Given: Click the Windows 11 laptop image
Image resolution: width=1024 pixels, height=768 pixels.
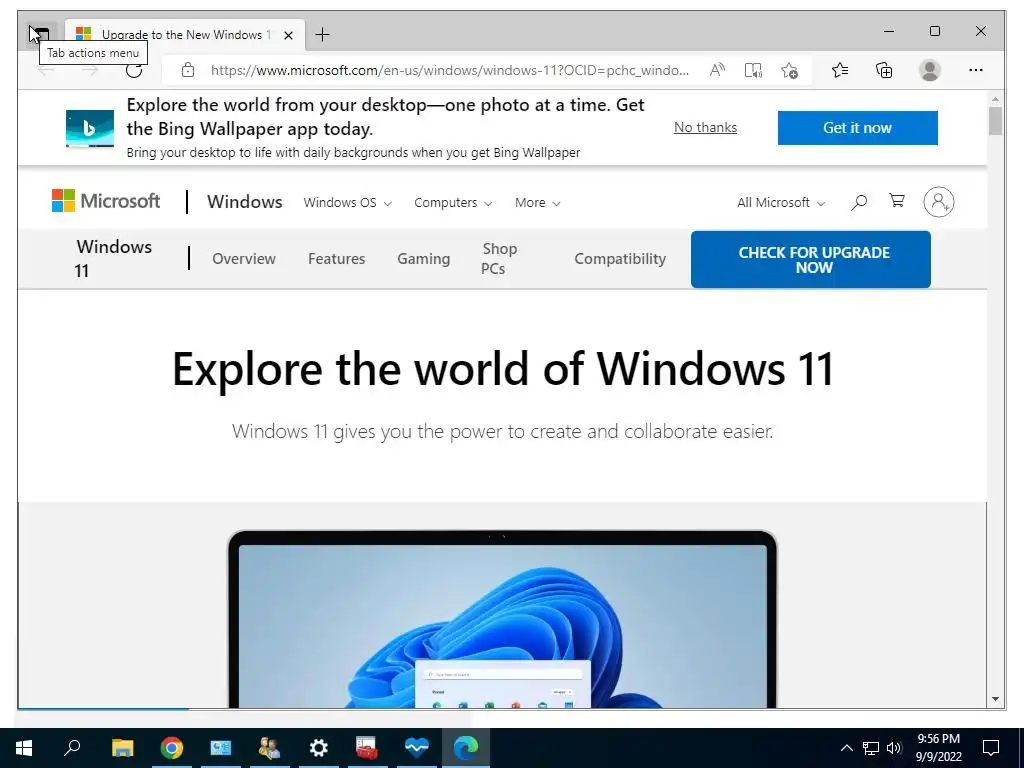Looking at the screenshot, I should 502,619.
